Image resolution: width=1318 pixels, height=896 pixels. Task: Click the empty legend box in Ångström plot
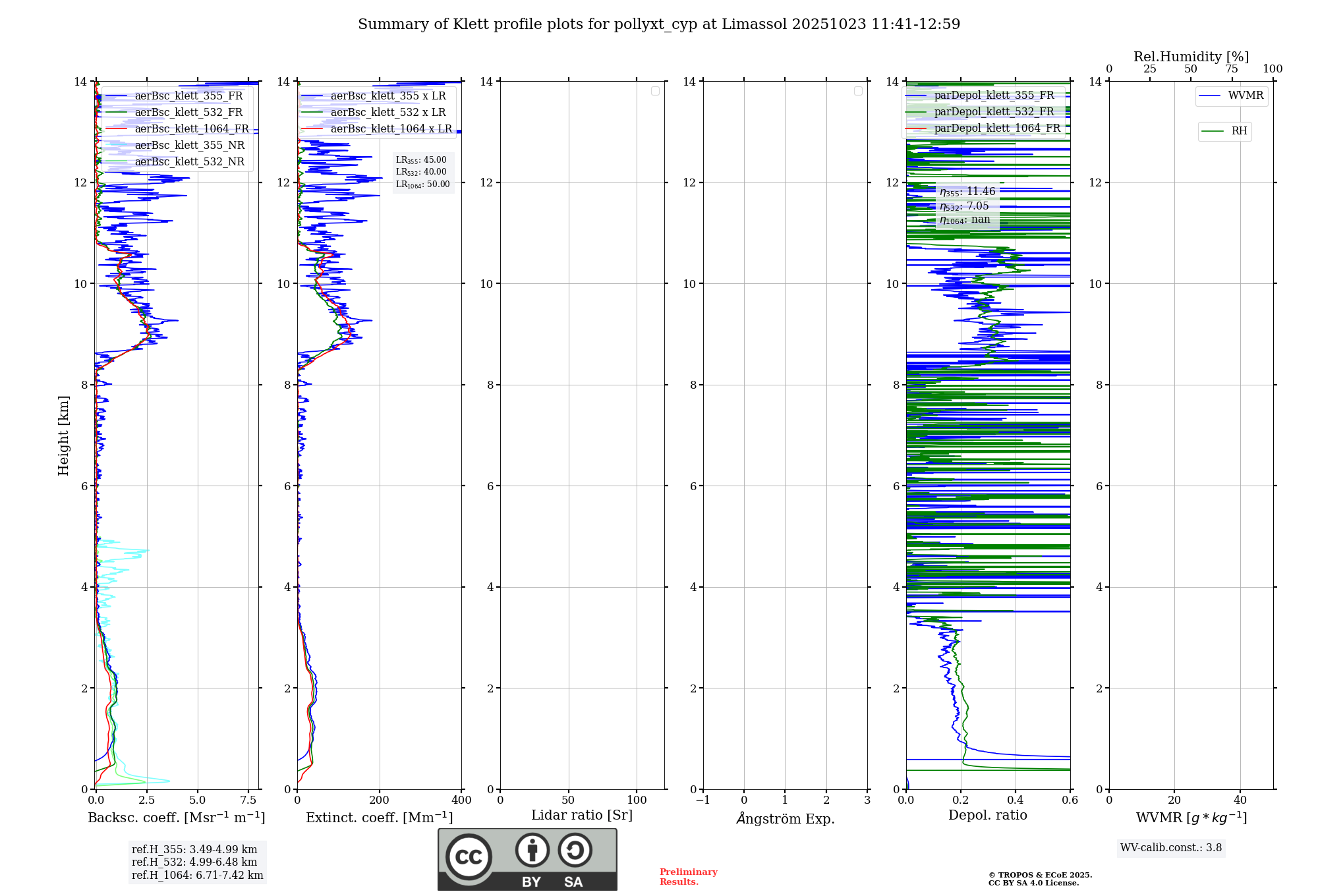point(858,91)
